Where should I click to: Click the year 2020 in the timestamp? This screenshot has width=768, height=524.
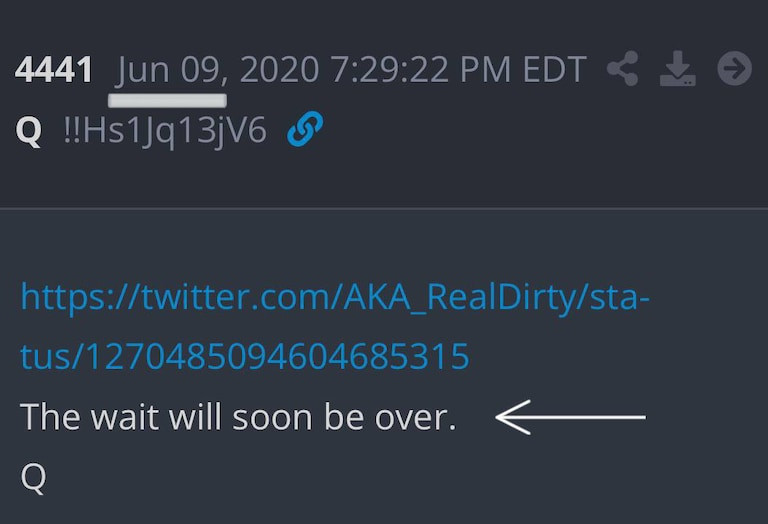[279, 70]
